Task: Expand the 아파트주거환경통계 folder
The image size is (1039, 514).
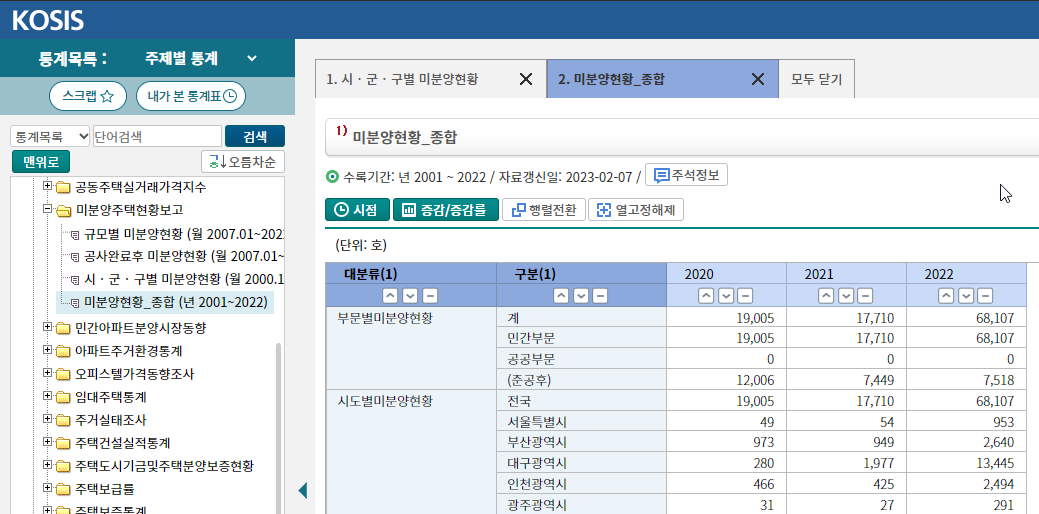Action: (x=47, y=350)
